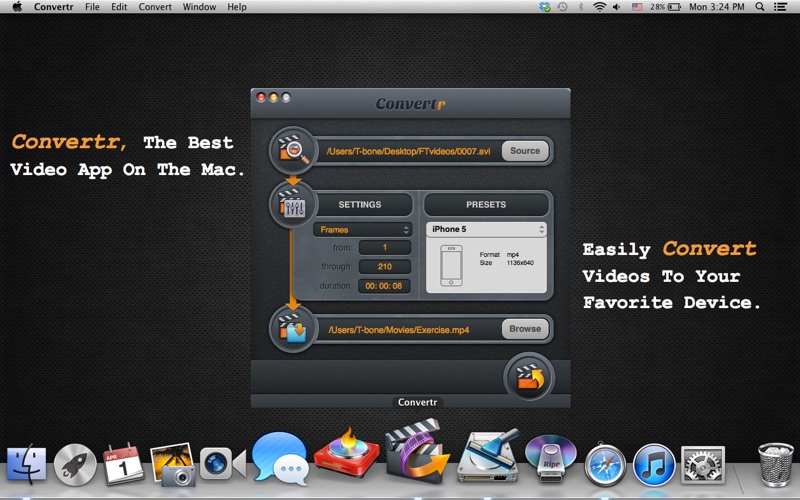Close the Convertr window with red button
Image resolution: width=800 pixels, height=500 pixels.
coord(261,97)
